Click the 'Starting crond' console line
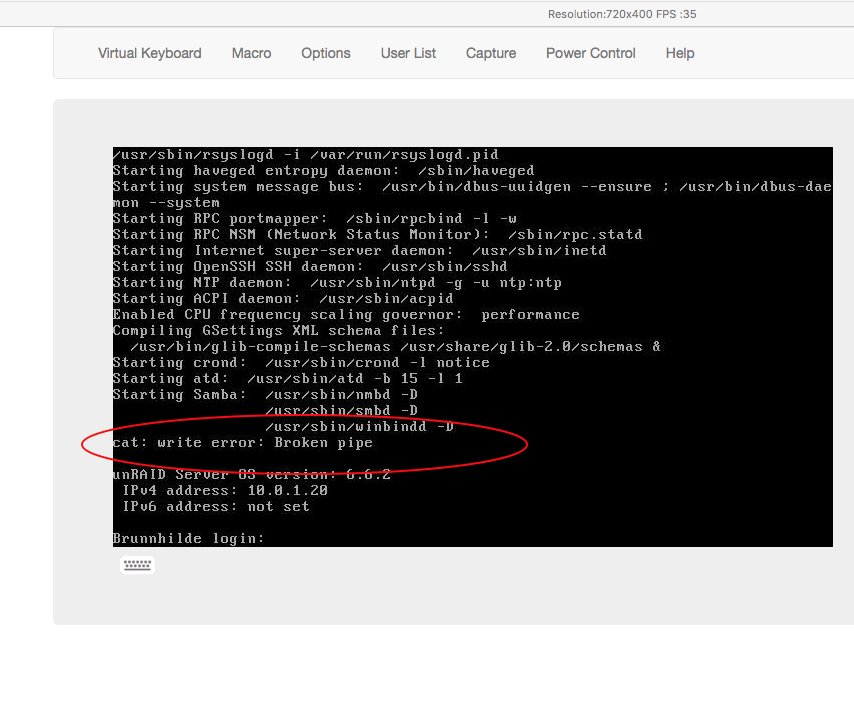Screen dimensions: 854x718 (301, 362)
